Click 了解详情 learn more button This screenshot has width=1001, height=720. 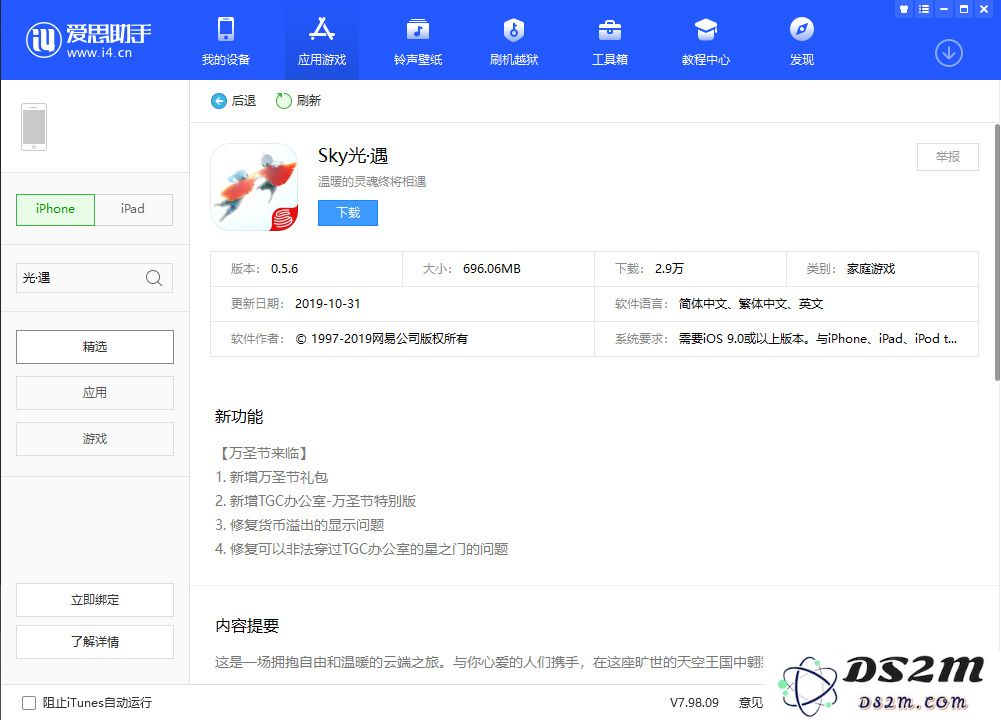click(x=94, y=641)
